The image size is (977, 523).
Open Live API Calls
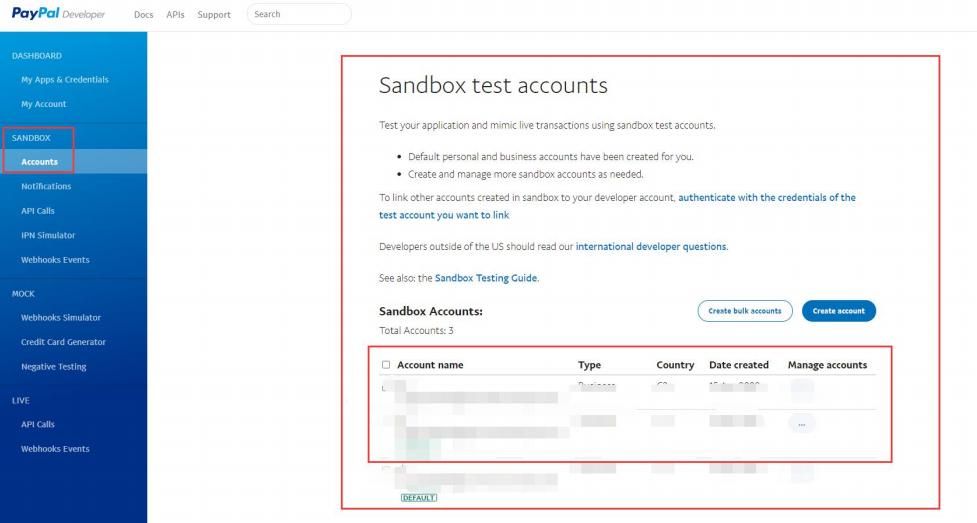38,425
